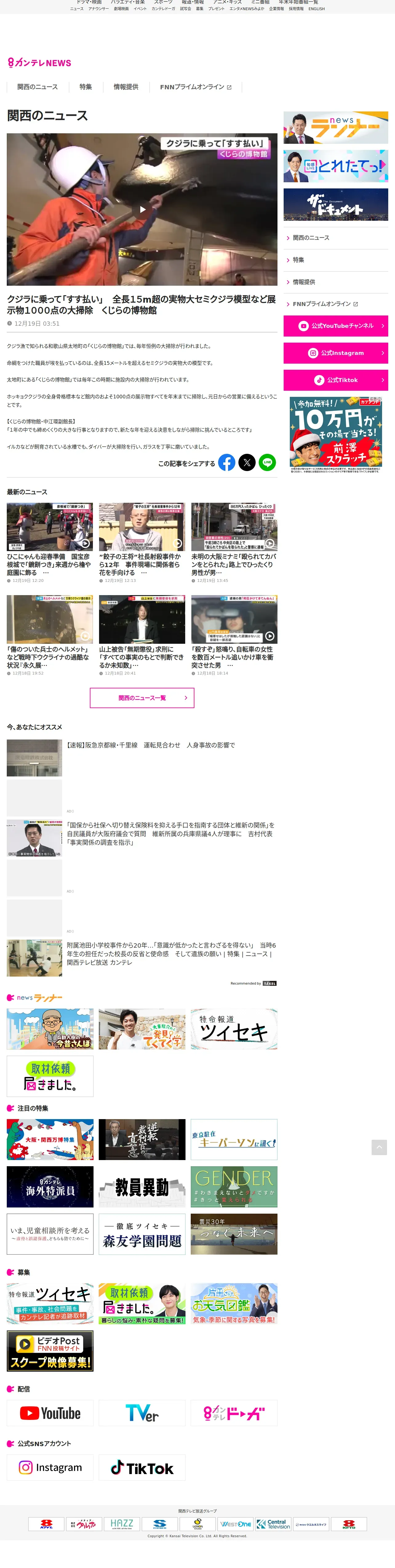Open the 附属池田小学校事件から20年 recommendation
The image size is (395, 1568).
[x=142, y=958]
